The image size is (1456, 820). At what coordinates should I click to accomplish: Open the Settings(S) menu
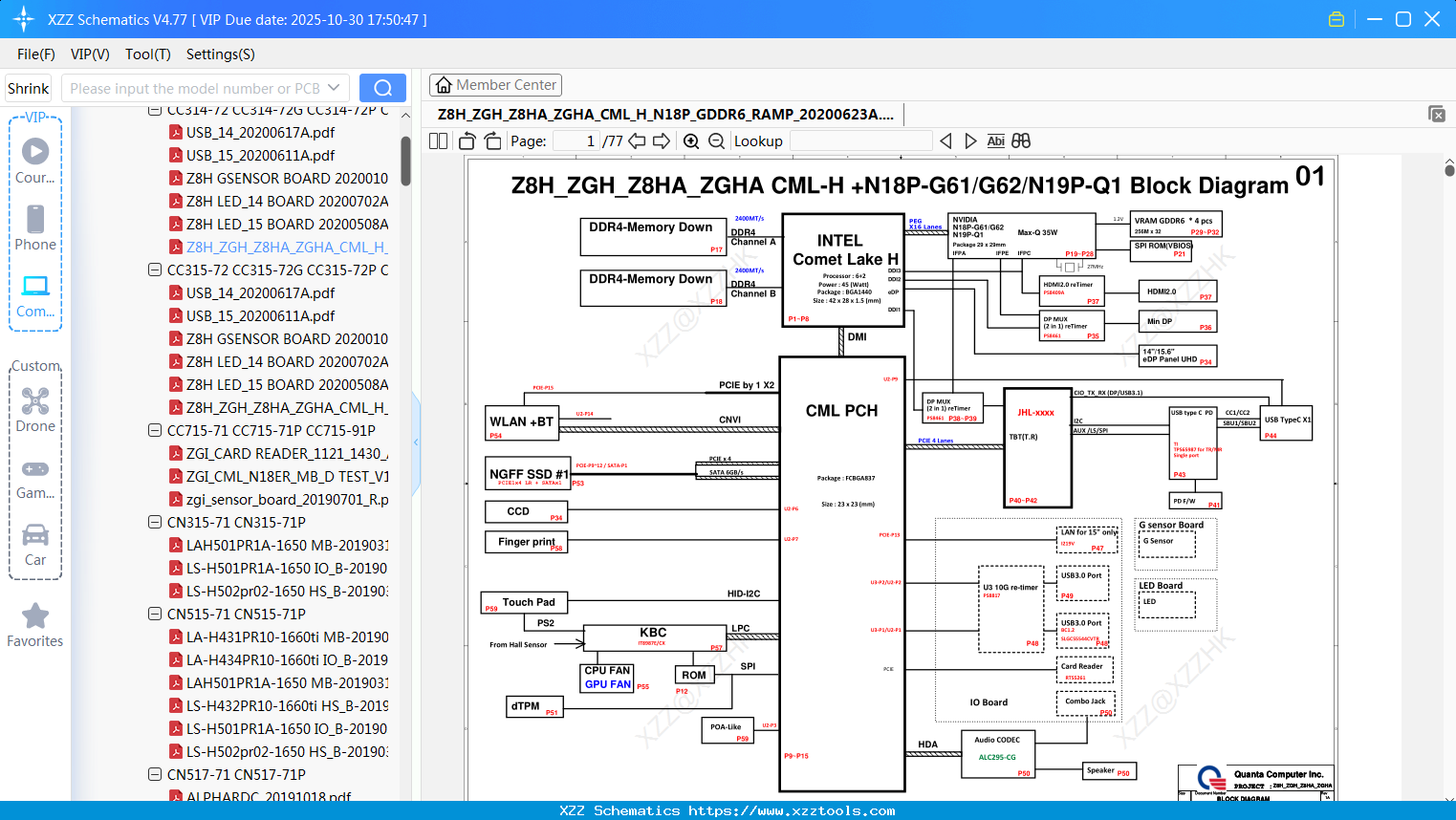[x=221, y=54]
